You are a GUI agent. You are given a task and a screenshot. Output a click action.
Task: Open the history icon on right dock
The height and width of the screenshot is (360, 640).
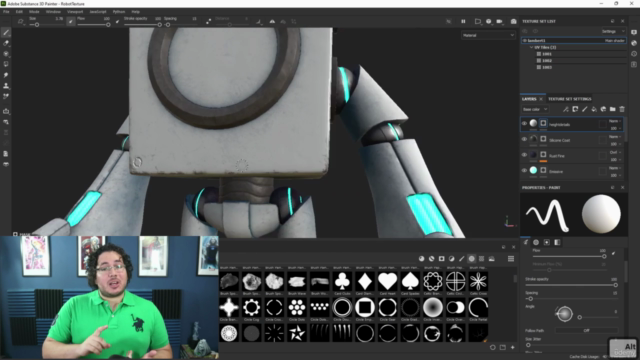point(634,54)
